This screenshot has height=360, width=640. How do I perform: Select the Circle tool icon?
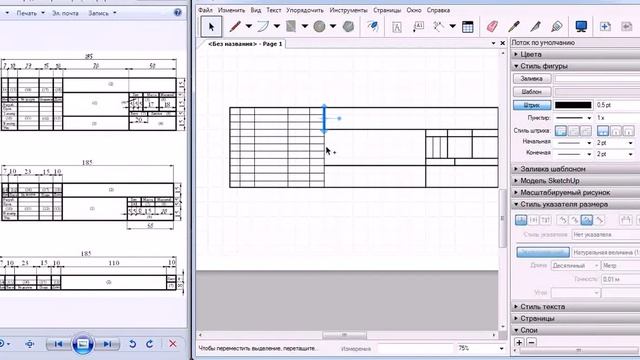pos(319,27)
